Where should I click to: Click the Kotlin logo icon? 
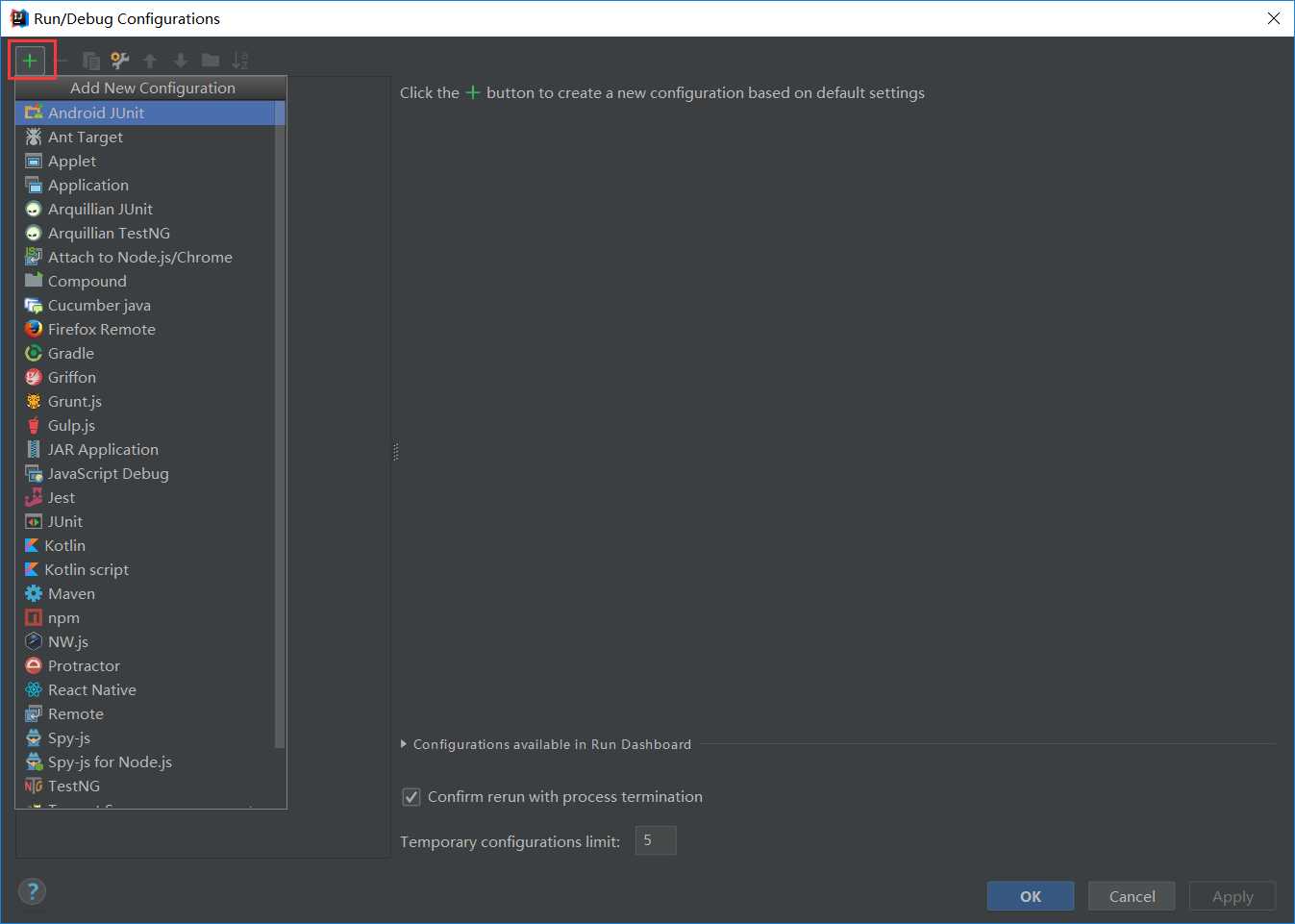tap(32, 545)
